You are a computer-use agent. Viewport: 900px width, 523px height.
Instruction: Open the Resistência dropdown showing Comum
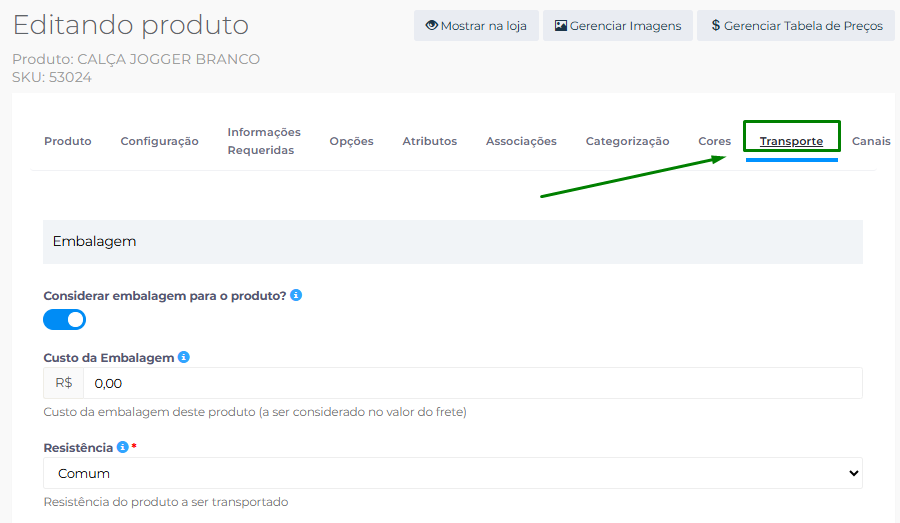pos(452,473)
